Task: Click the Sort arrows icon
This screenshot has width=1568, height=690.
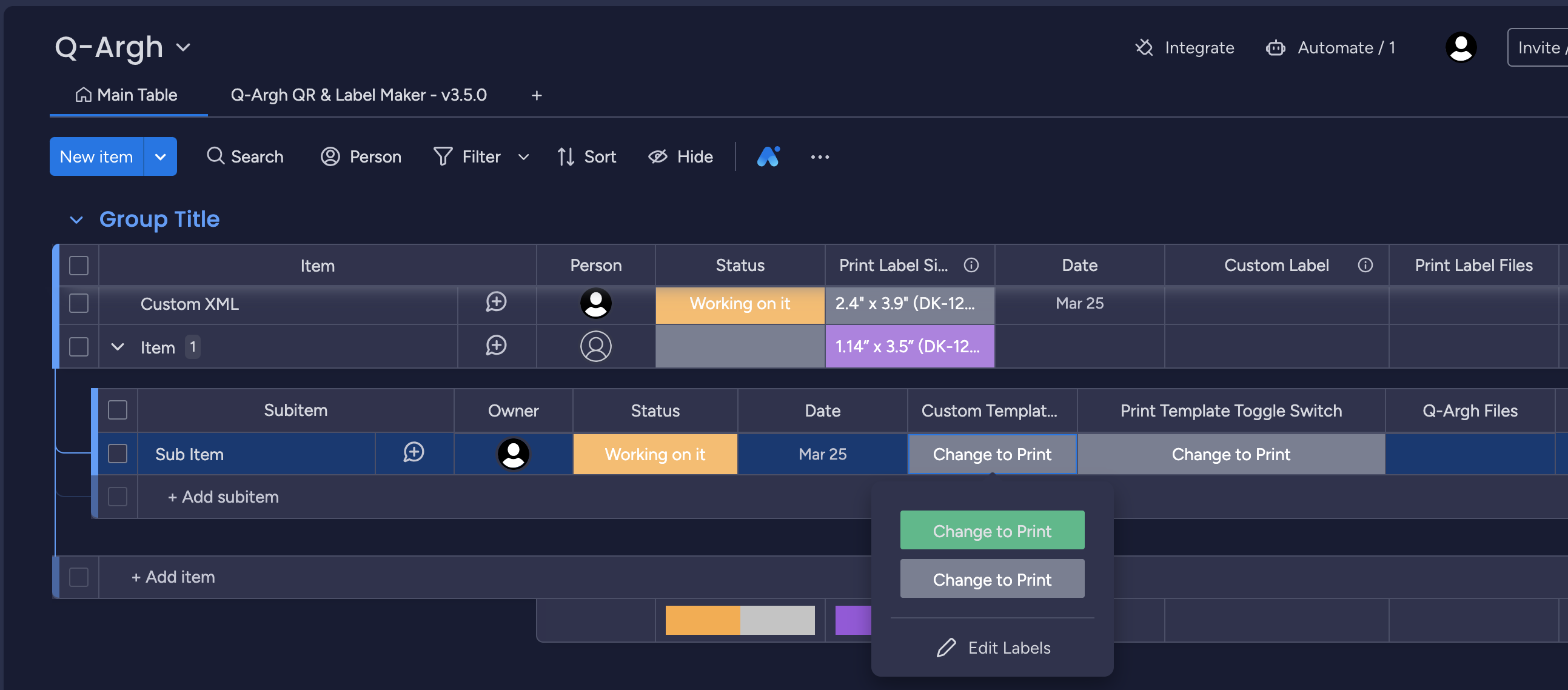Action: (566, 156)
